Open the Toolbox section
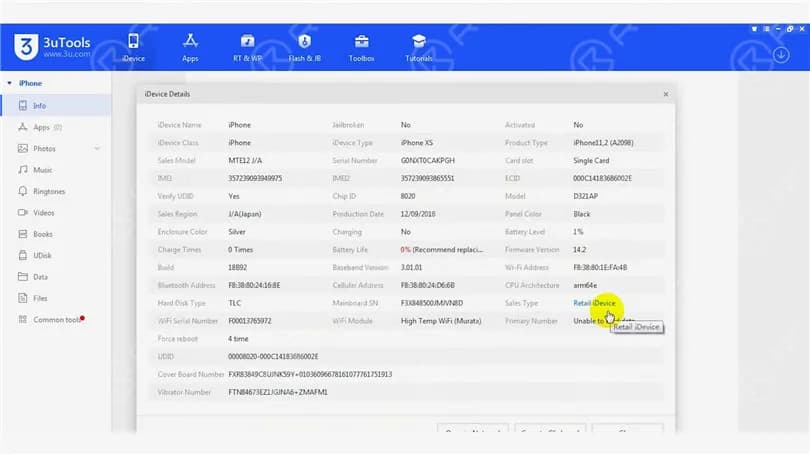 click(x=362, y=48)
